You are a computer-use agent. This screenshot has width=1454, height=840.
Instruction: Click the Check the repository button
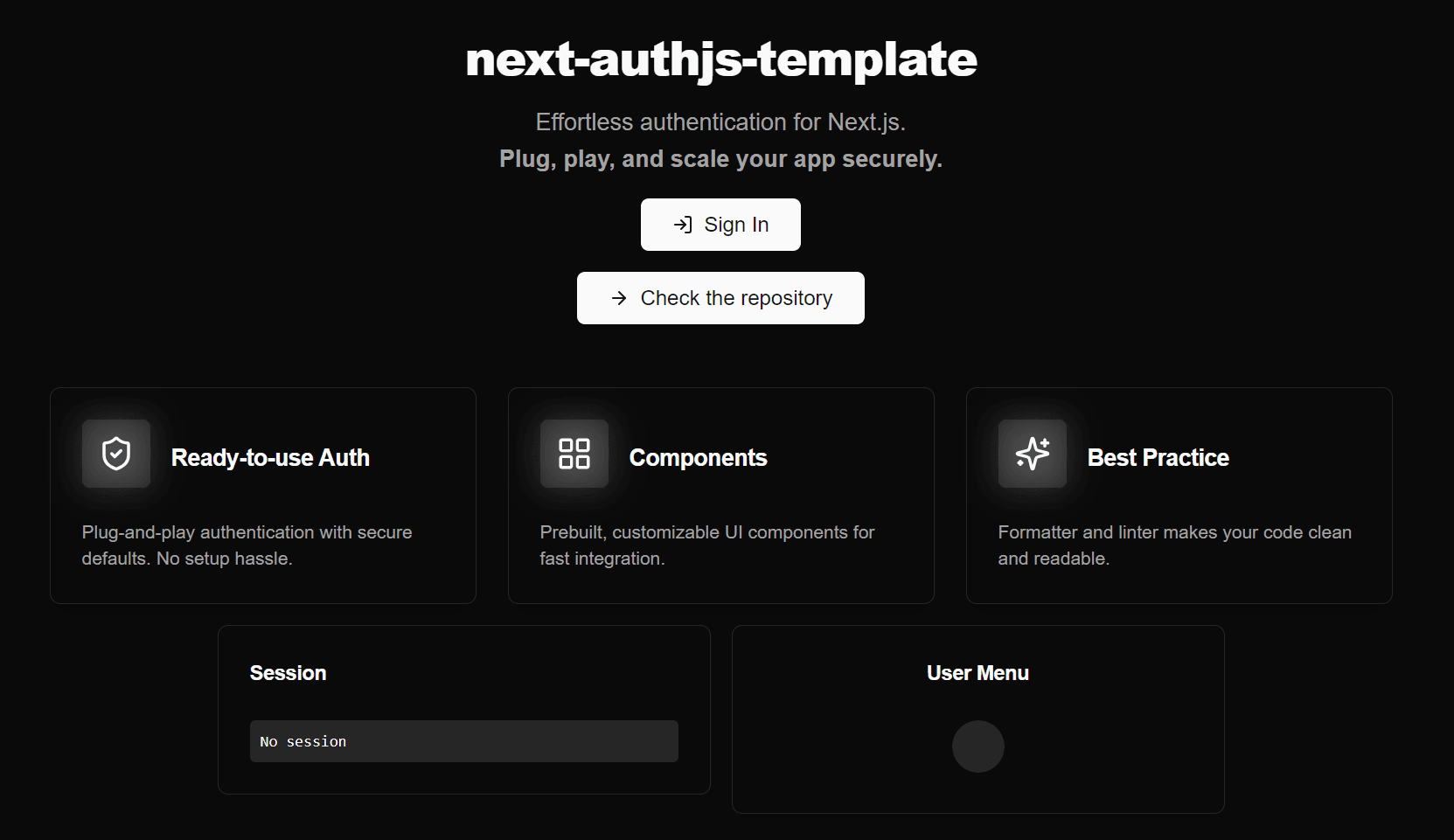point(720,298)
